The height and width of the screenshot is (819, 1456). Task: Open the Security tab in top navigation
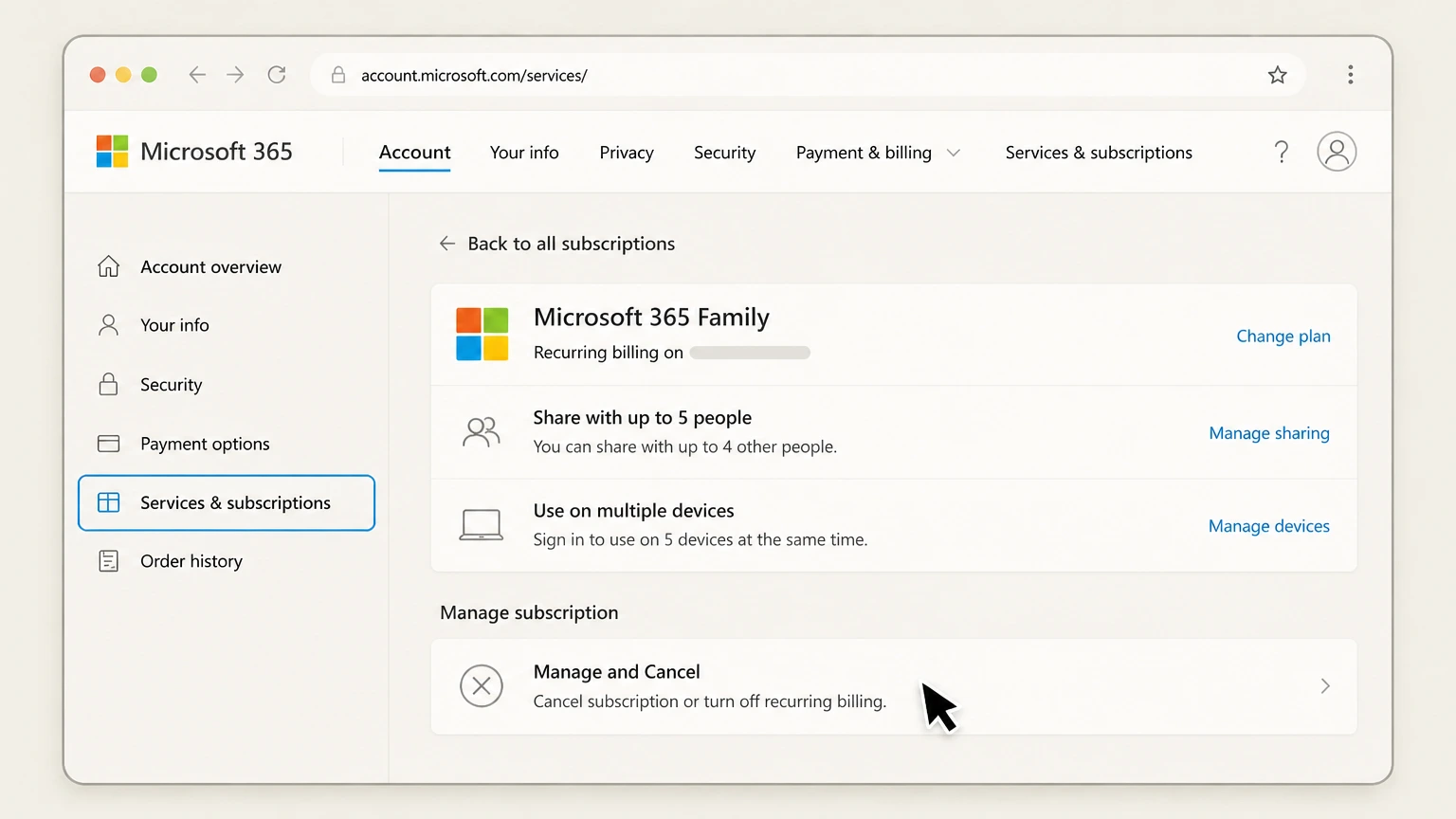click(x=725, y=153)
